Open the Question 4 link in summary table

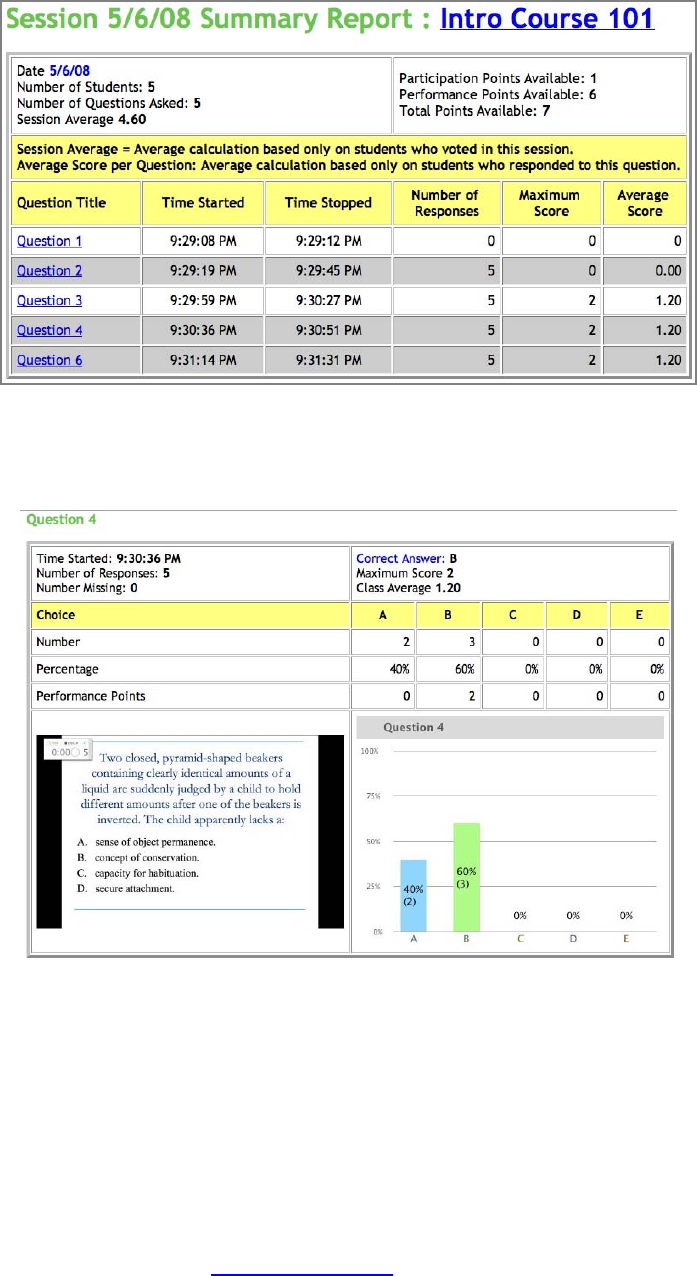point(49,331)
